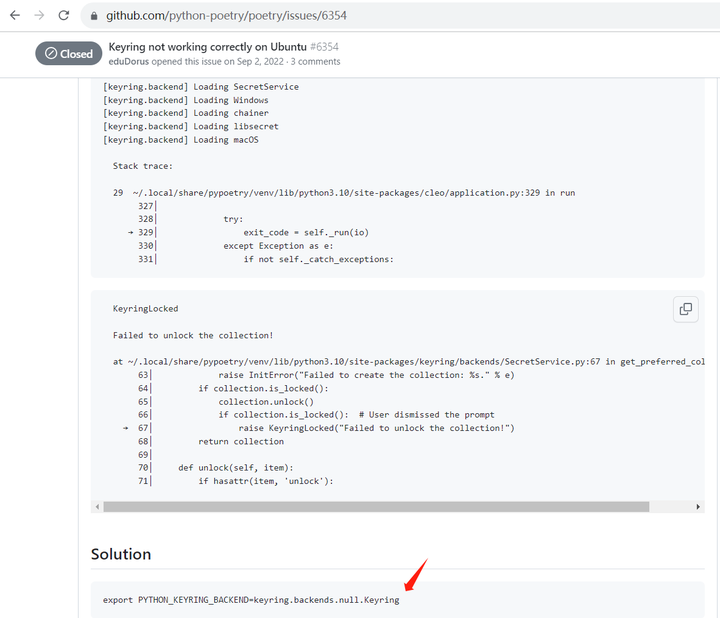Click the 'except Exception as e:' line
720x618 pixels.
click(x=278, y=246)
